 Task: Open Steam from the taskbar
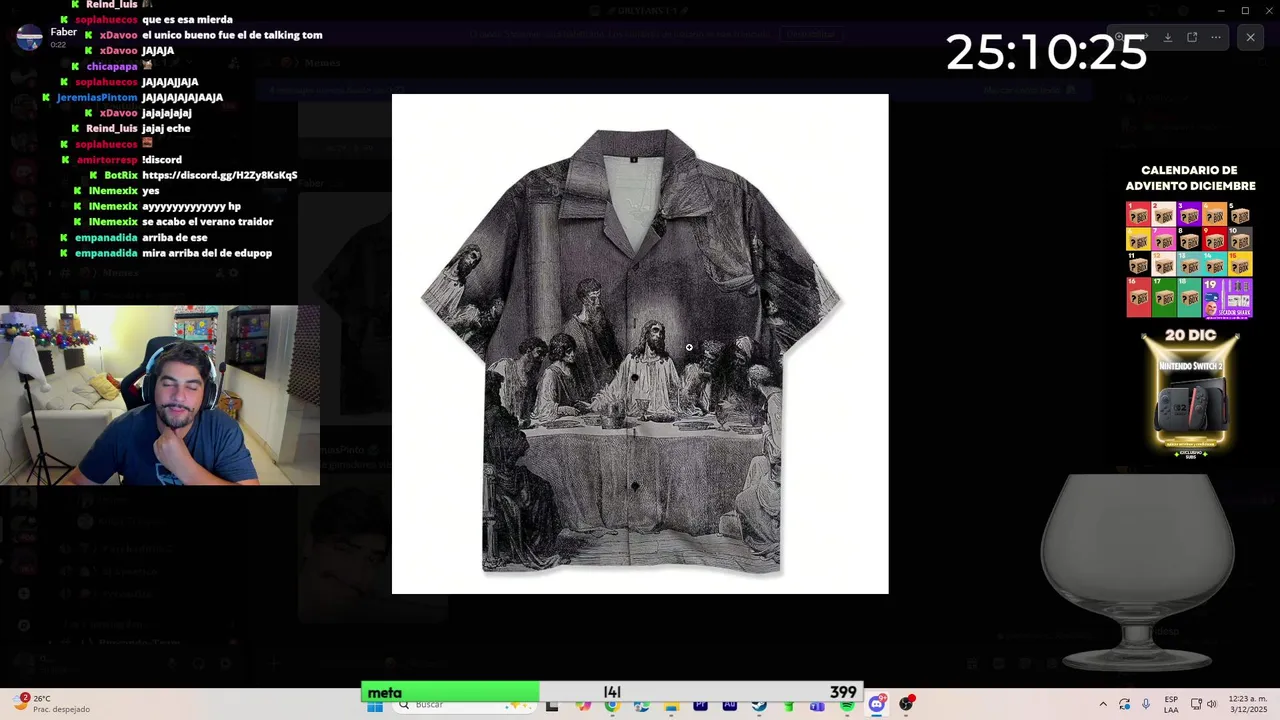(x=759, y=705)
